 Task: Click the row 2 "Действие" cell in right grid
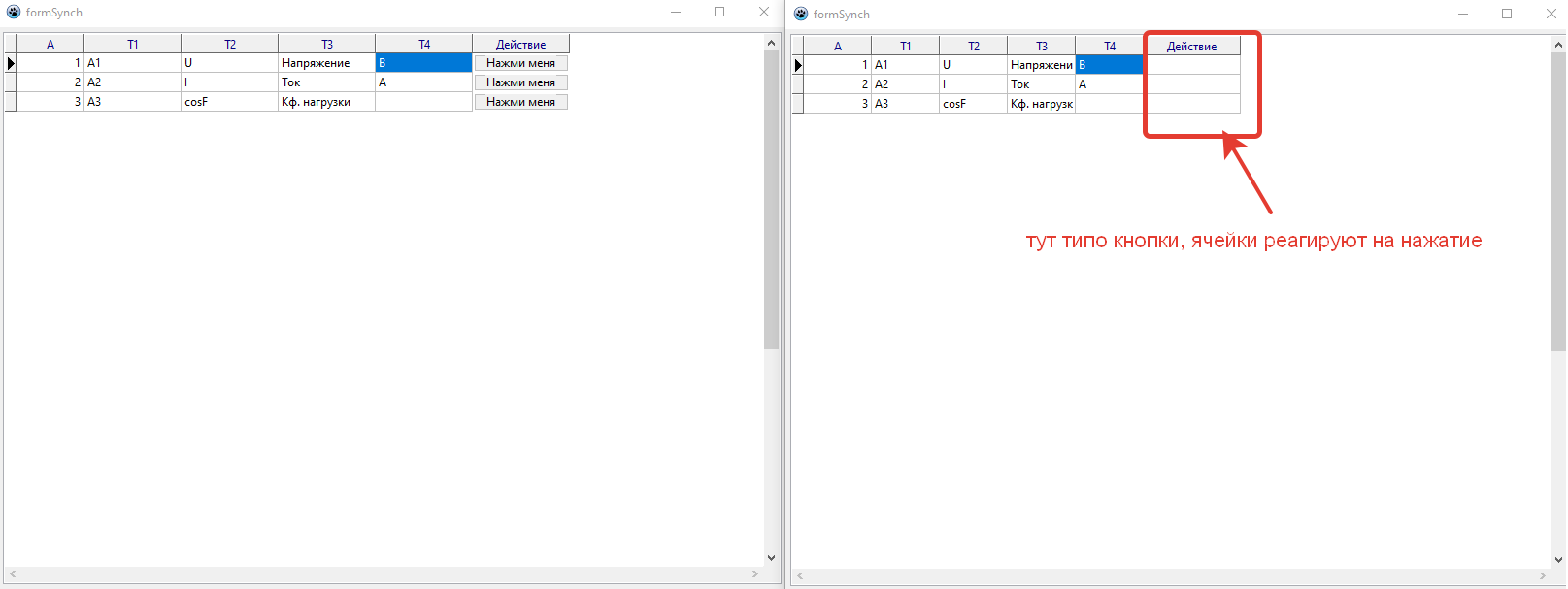1191,84
